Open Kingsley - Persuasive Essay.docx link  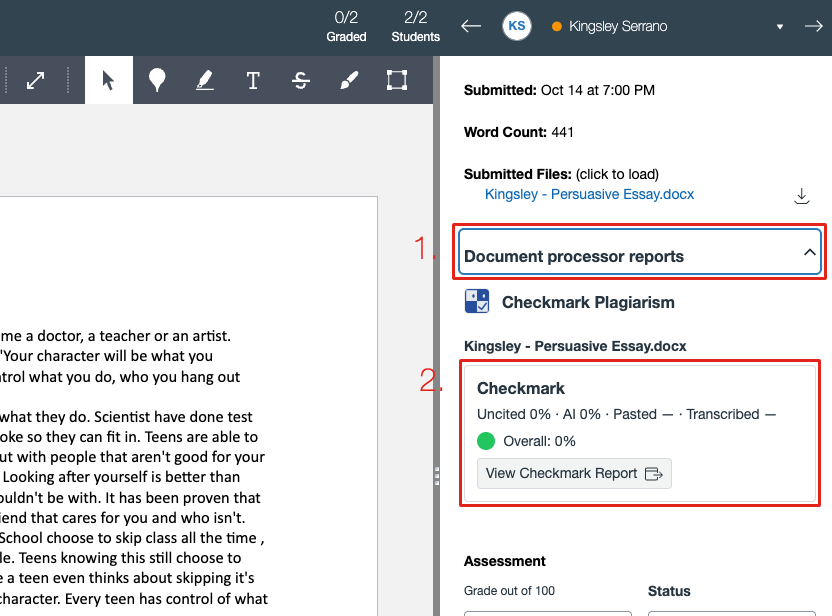click(589, 194)
